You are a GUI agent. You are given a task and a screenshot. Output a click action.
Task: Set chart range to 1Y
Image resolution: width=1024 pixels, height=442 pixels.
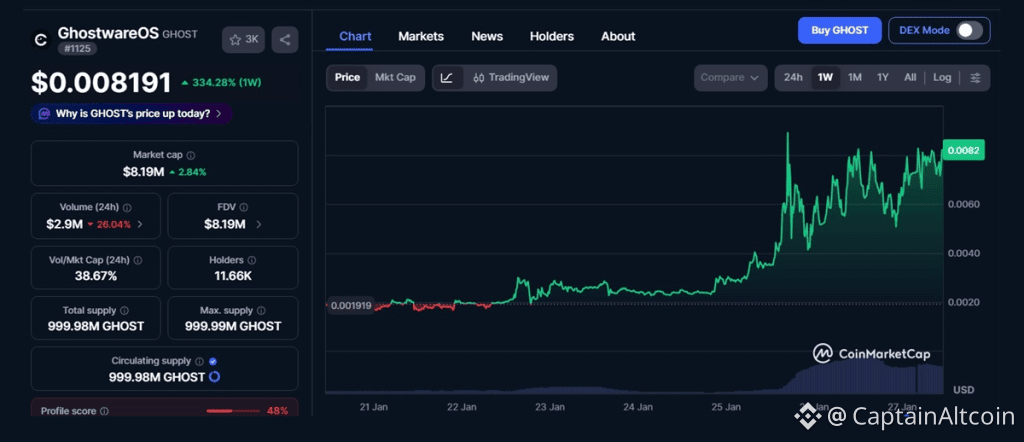pos(883,78)
